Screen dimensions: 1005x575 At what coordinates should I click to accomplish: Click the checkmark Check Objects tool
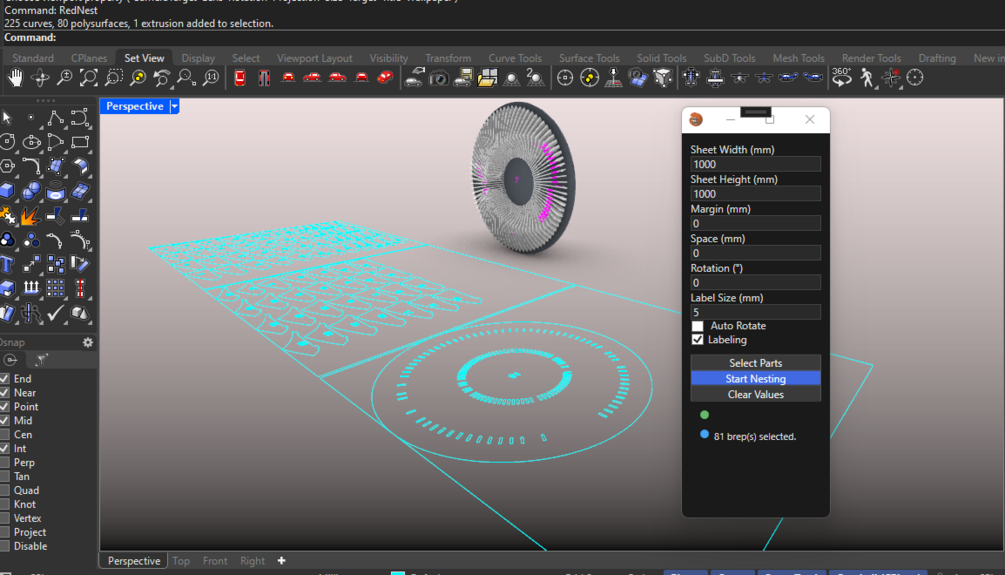(x=55, y=314)
